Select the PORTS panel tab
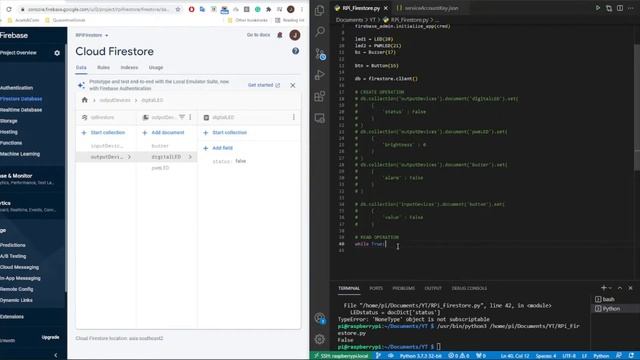640x360 pixels. [x=376, y=288]
